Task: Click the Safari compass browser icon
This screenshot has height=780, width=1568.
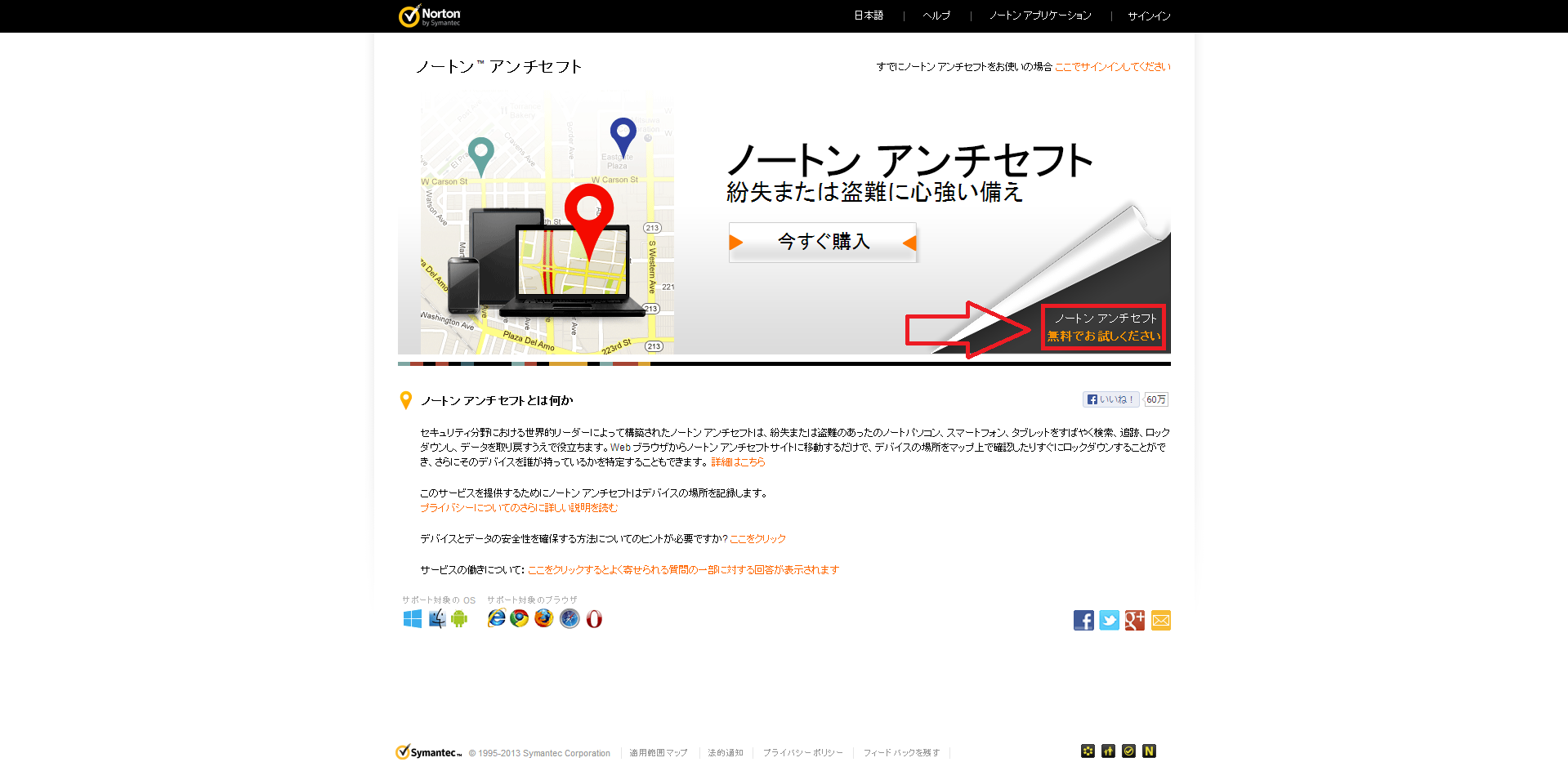Action: pos(570,618)
